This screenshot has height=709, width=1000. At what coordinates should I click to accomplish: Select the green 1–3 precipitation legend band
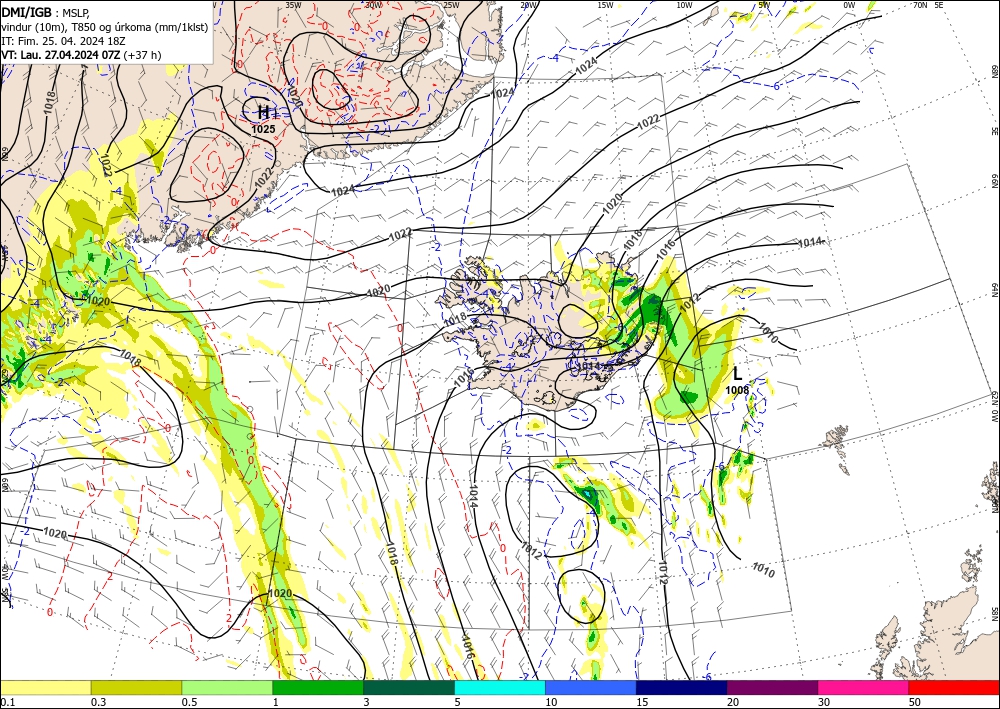click(318, 687)
